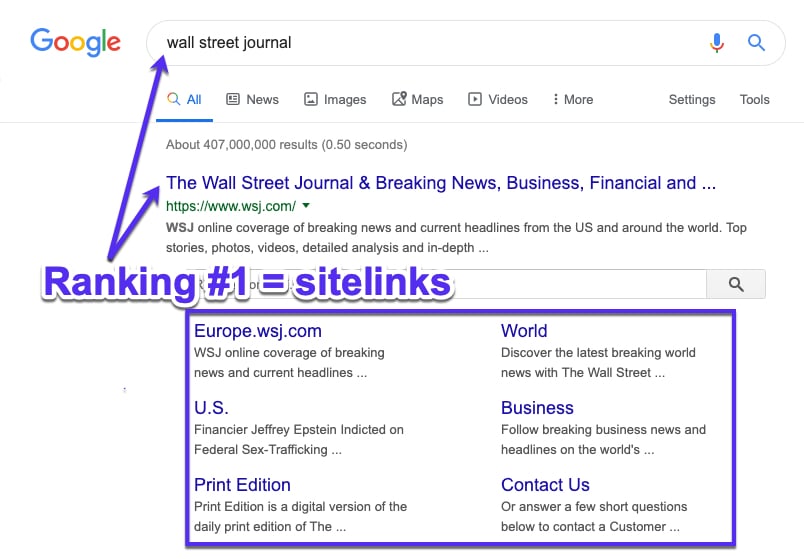
Task: Open the More search options menu
Action: tap(572, 99)
